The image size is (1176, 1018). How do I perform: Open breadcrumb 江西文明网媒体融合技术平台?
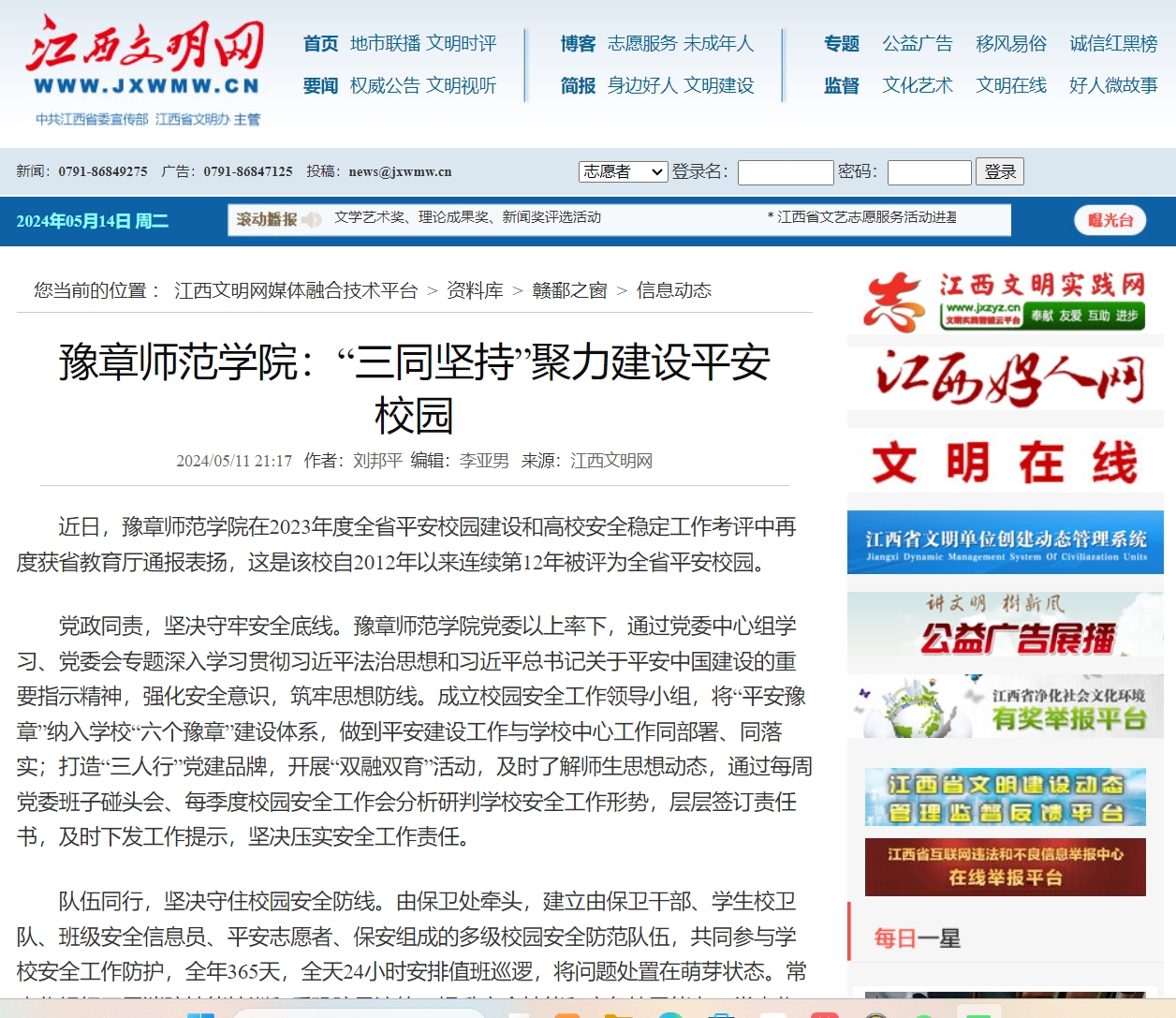click(x=296, y=290)
